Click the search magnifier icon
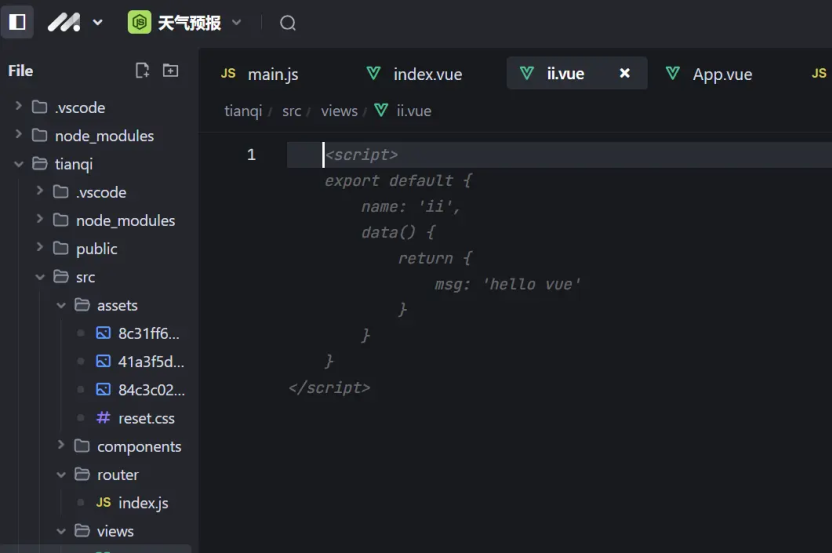The image size is (832, 553). (x=288, y=23)
